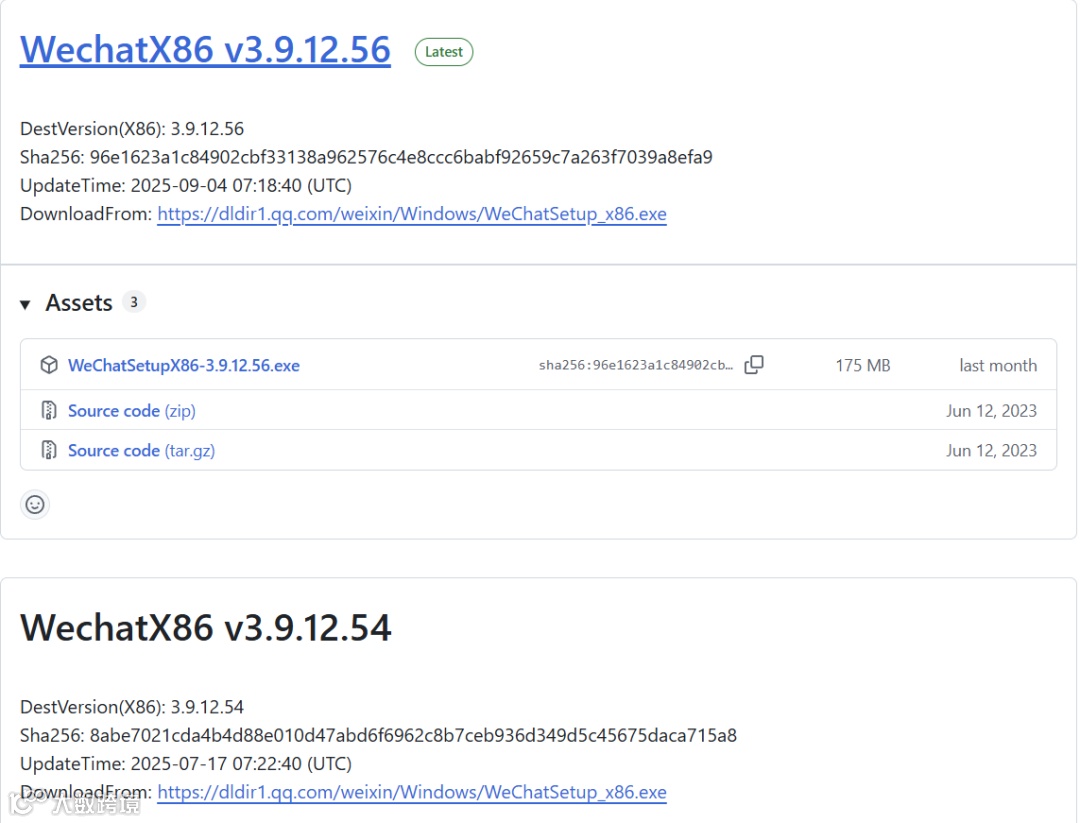
Task: Click the Assets count badge showing 3
Action: tap(134, 302)
